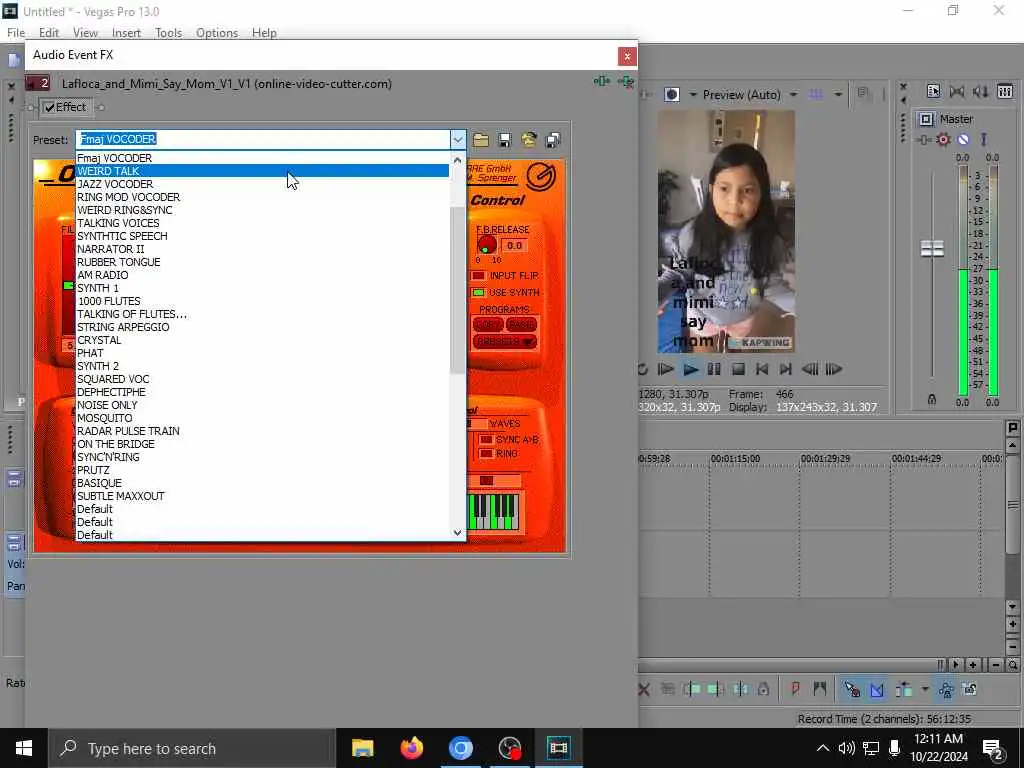Click the vocoder piano keyboard

pos(494,511)
